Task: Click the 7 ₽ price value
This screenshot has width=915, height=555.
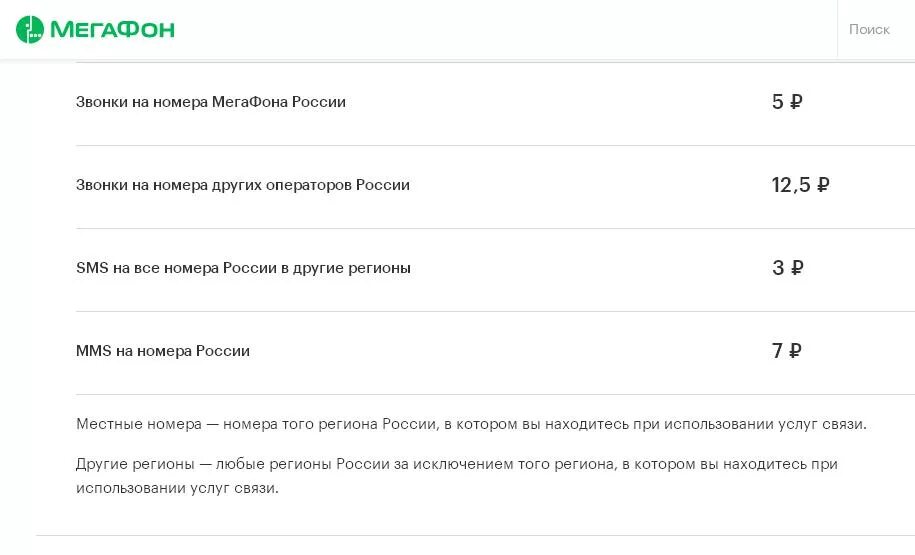Action: click(x=787, y=351)
